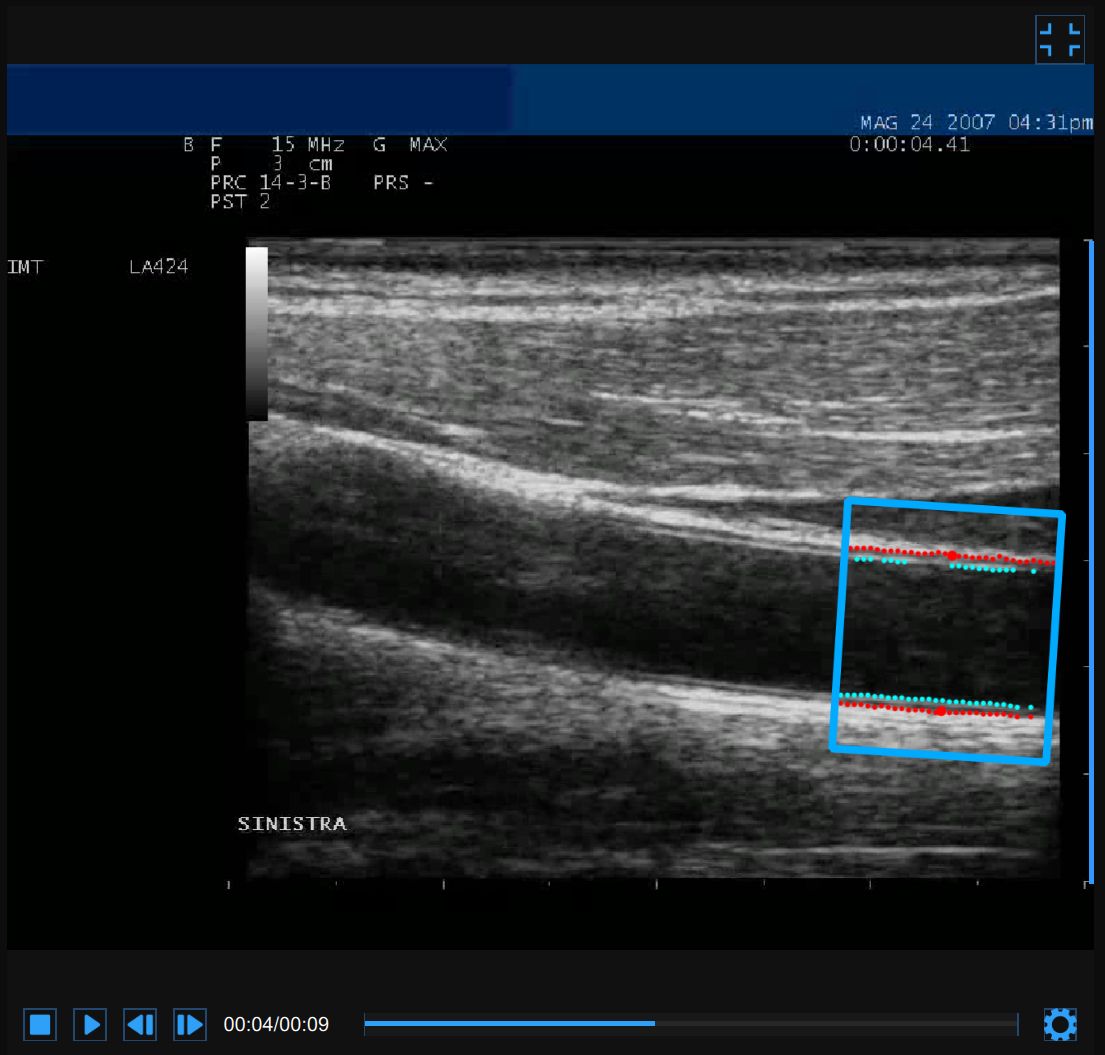Select the blue ROI rectangle's top edge
The image size is (1105, 1055).
click(x=955, y=506)
